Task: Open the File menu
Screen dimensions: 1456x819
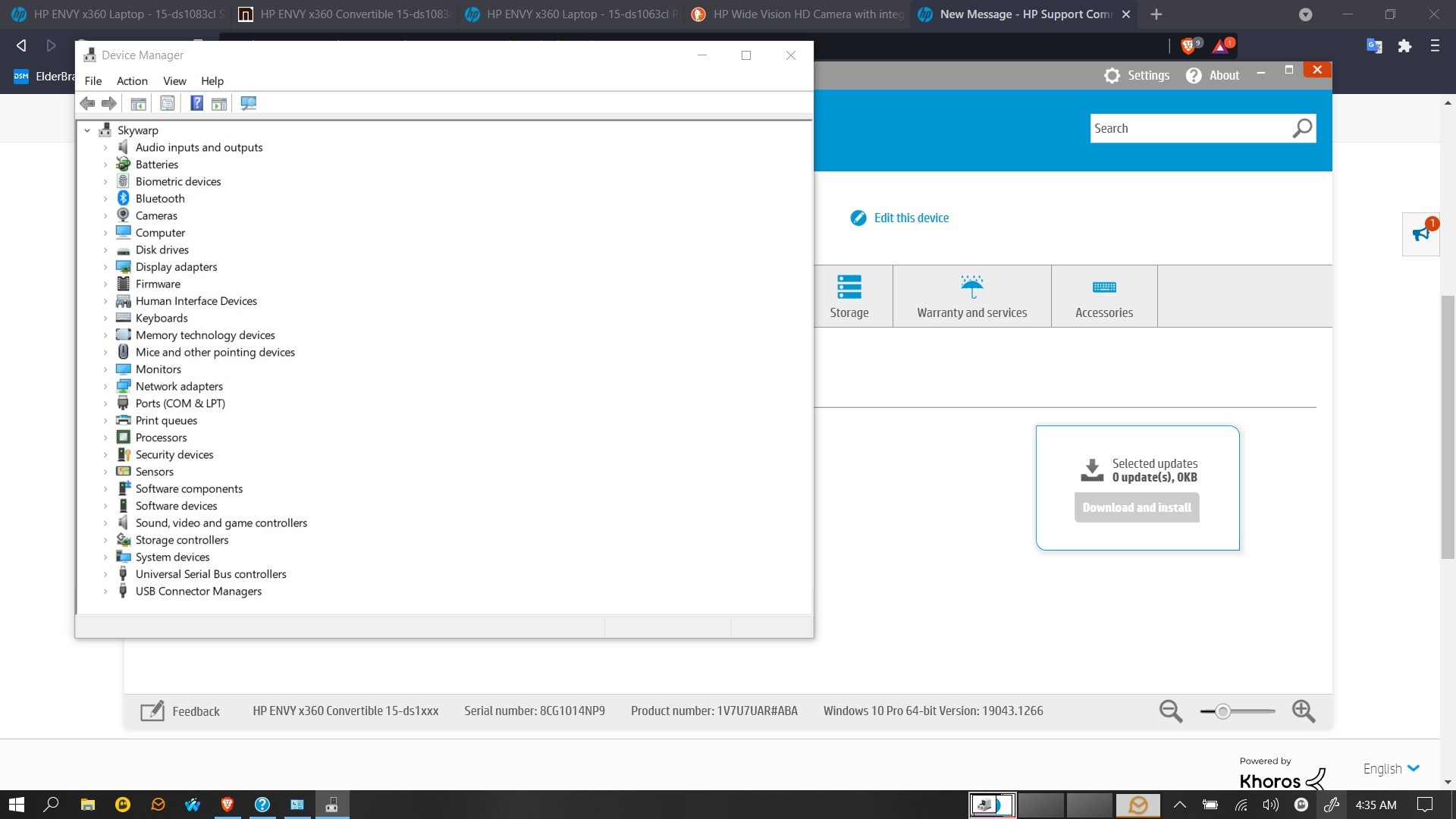Action: click(93, 81)
